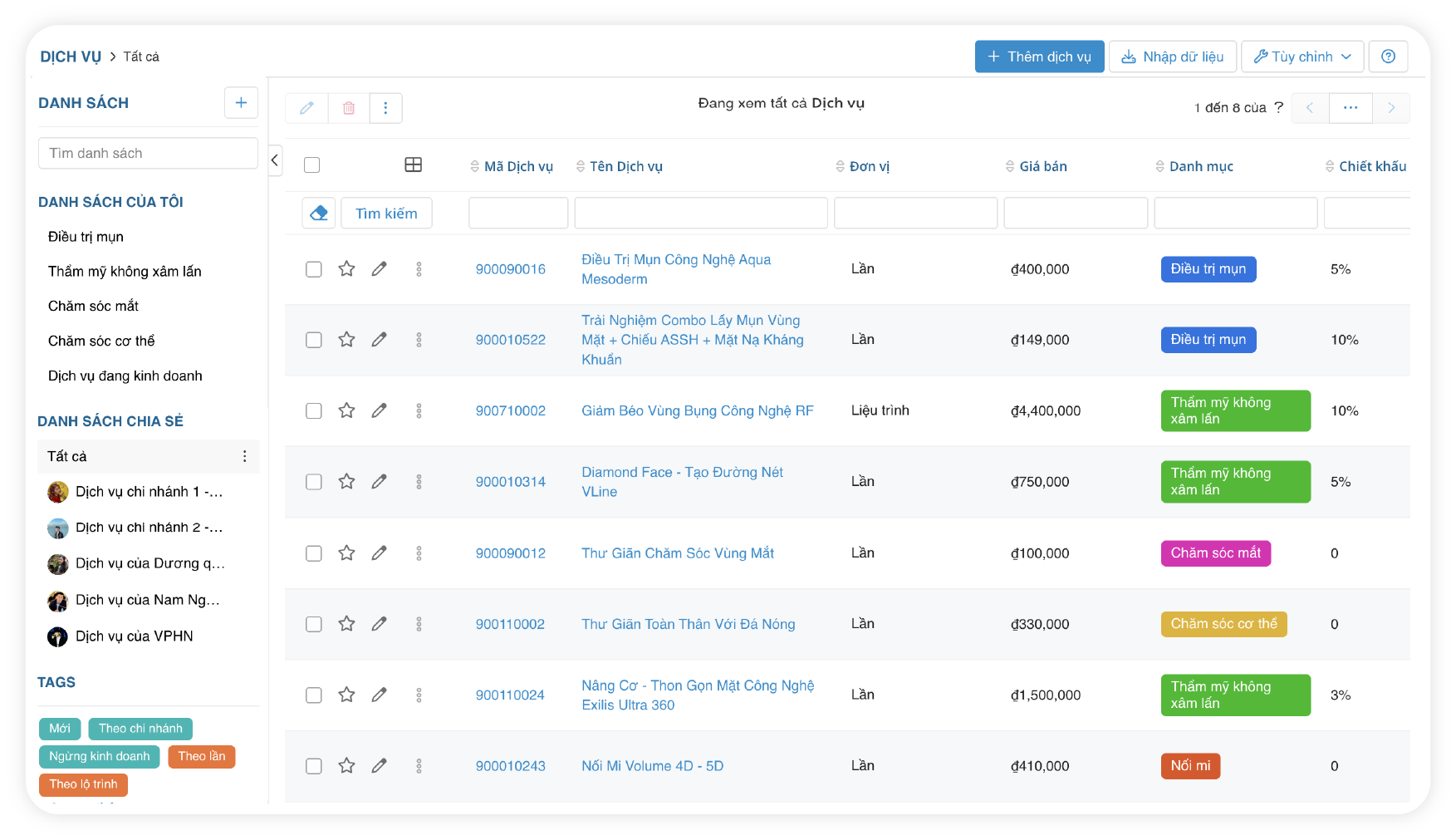The height and width of the screenshot is (840, 1456).
Task: Select Dịch vụ của VPHN shared list
Action: click(x=134, y=636)
